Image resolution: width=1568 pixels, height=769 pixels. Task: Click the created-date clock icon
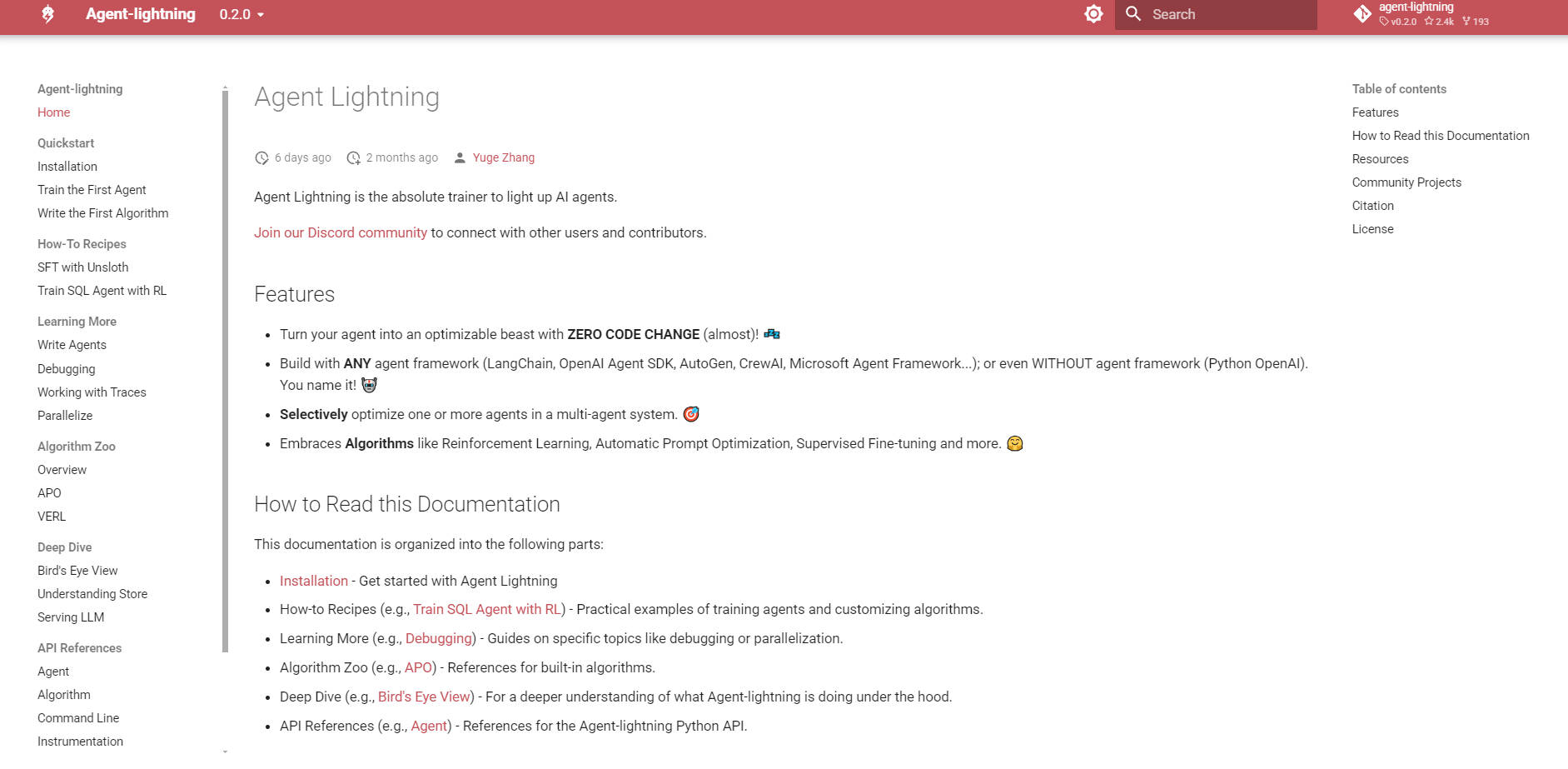click(353, 158)
